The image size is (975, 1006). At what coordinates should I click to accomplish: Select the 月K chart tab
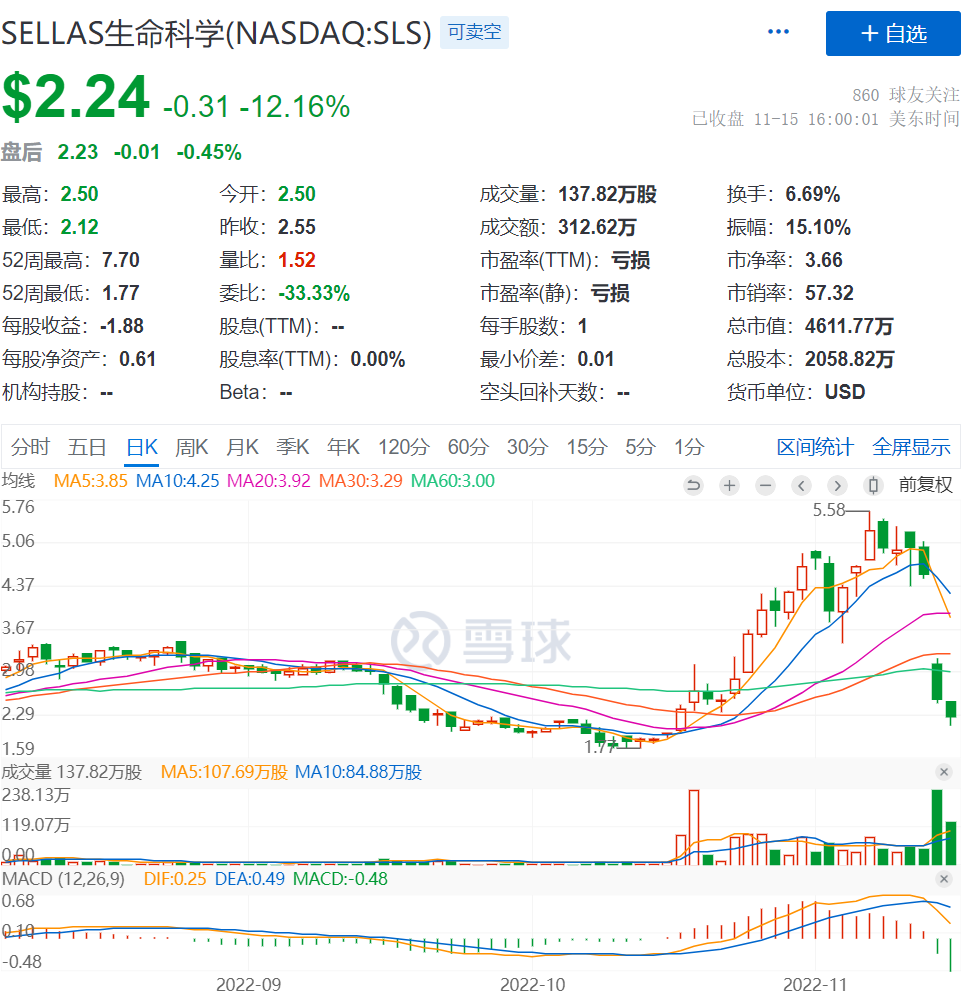242,447
